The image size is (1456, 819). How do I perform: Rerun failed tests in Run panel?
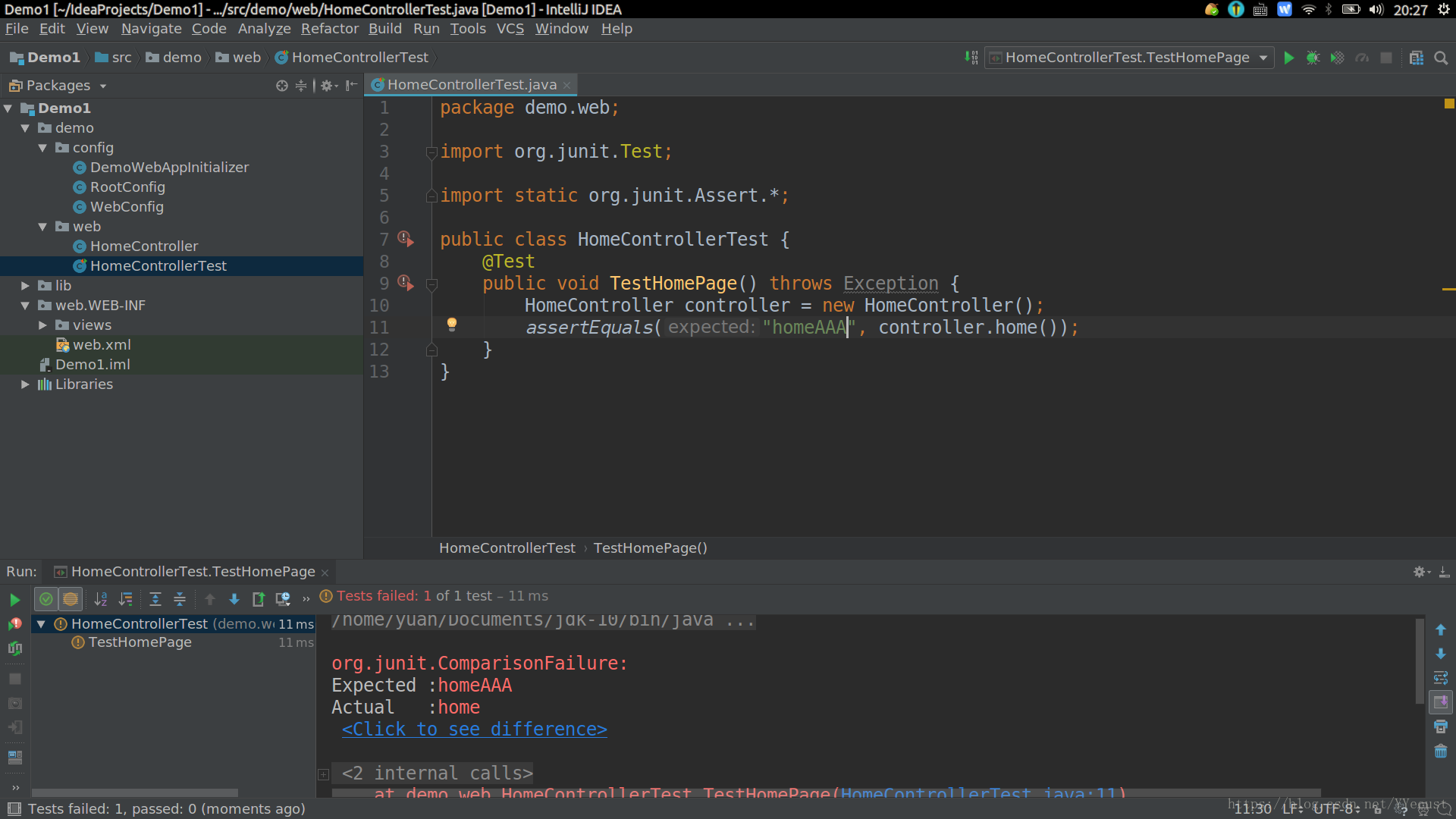point(14,624)
